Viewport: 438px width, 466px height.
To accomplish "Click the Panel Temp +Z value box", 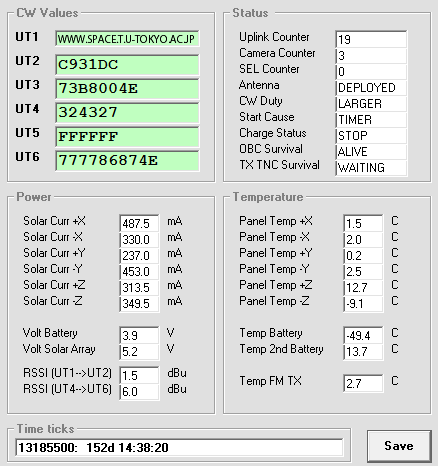I will click(363, 287).
